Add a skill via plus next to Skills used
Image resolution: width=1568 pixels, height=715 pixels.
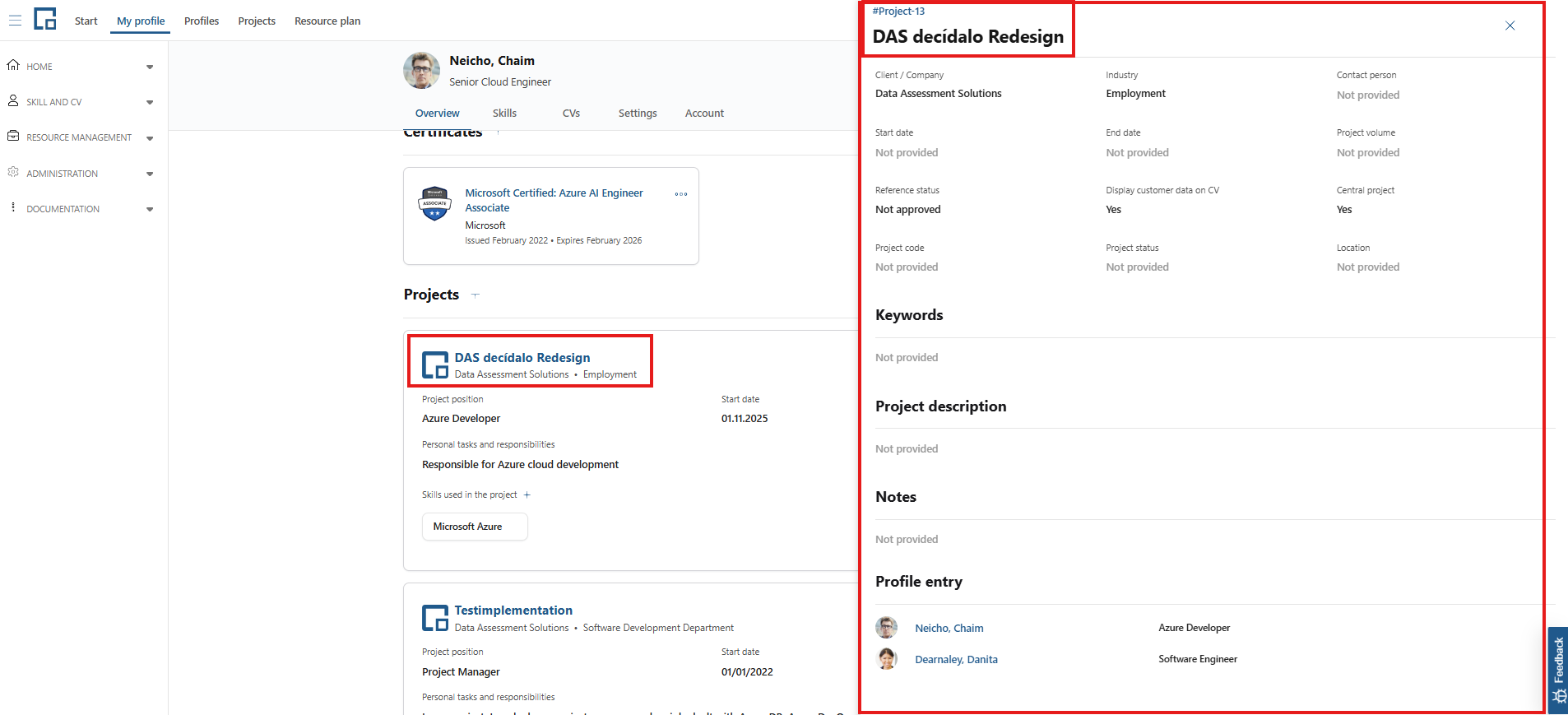tap(527, 494)
